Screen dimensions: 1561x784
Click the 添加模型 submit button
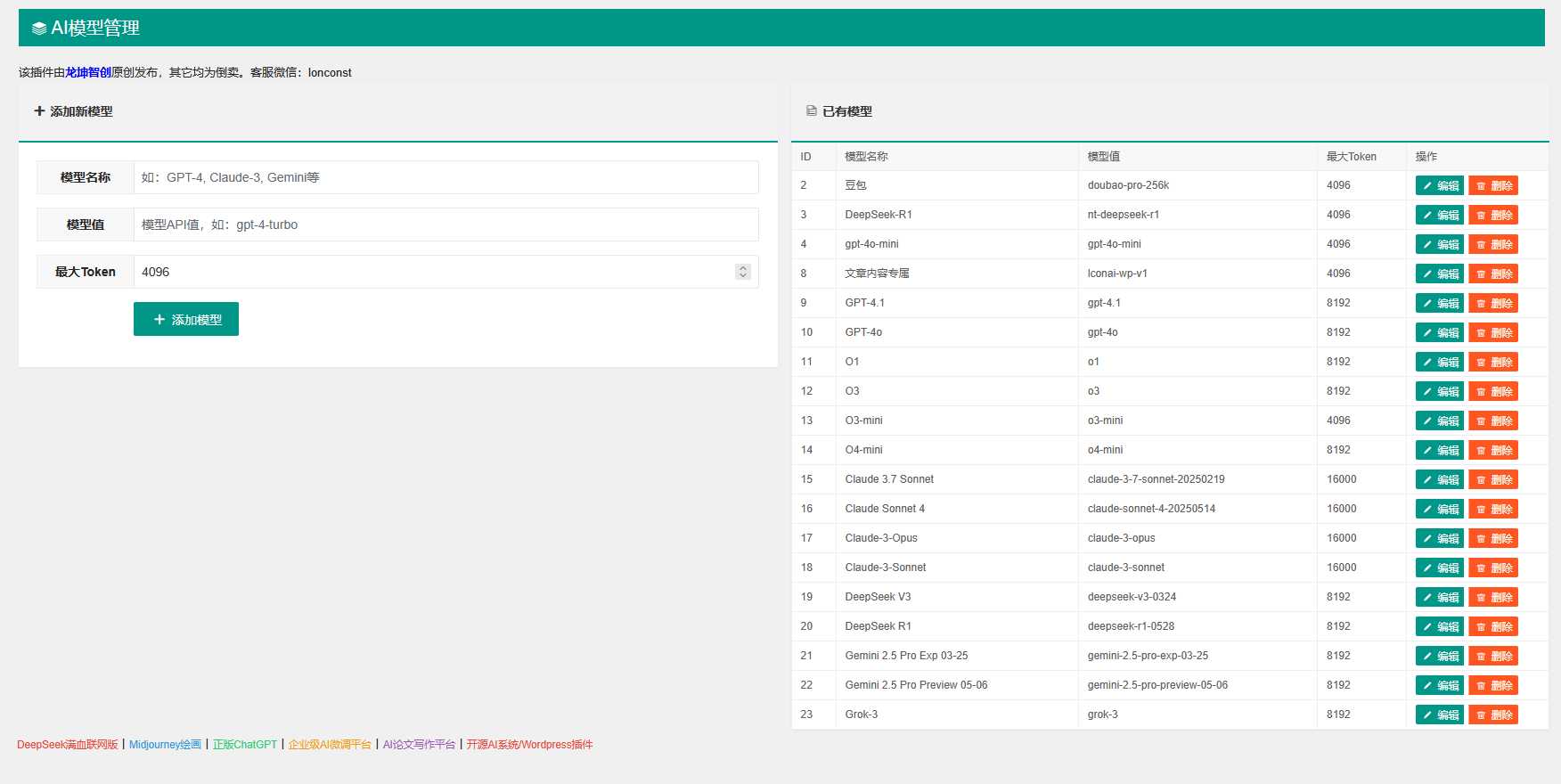pos(186,319)
